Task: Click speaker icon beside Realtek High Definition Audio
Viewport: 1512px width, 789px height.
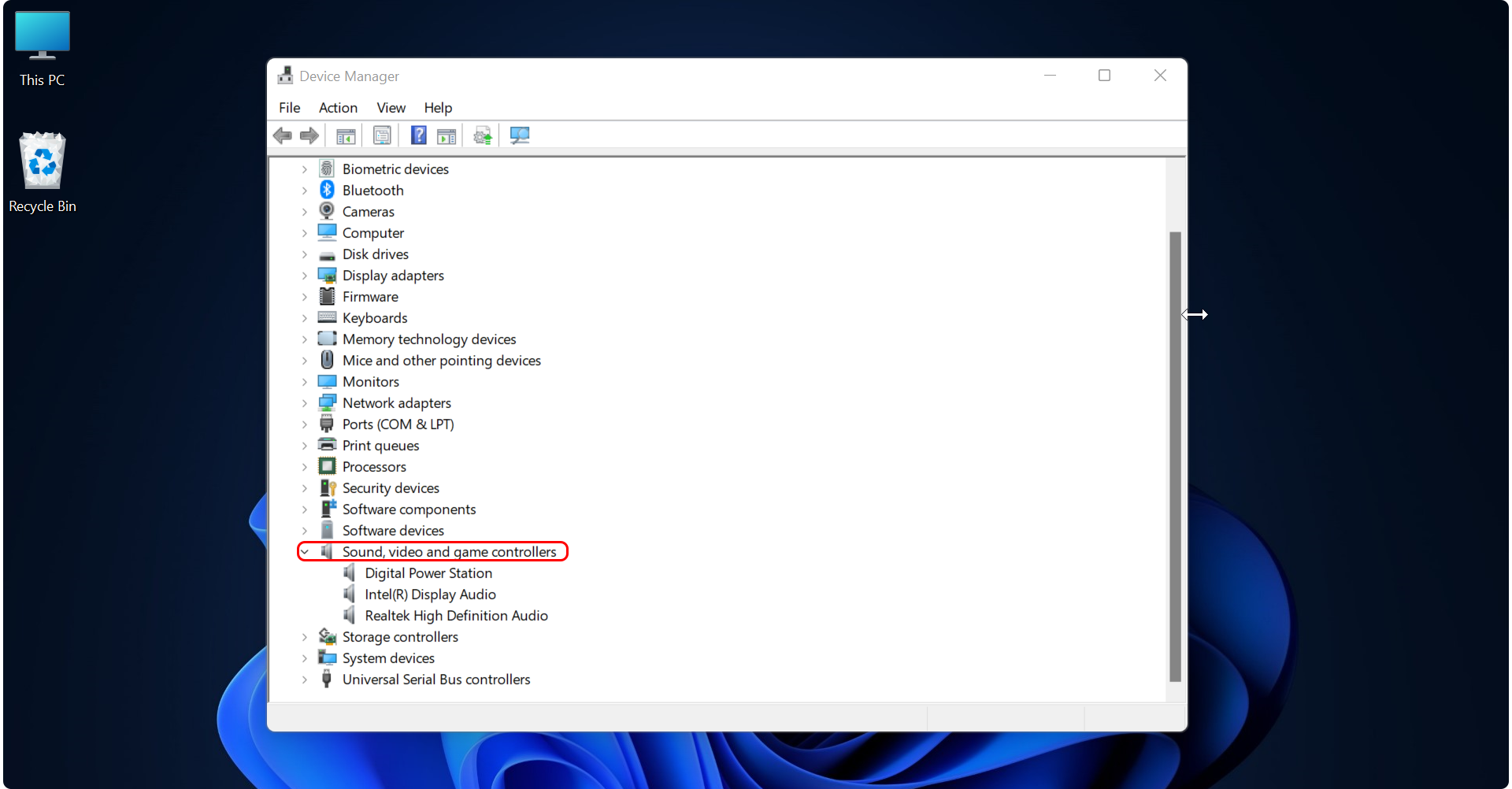Action: [350, 615]
